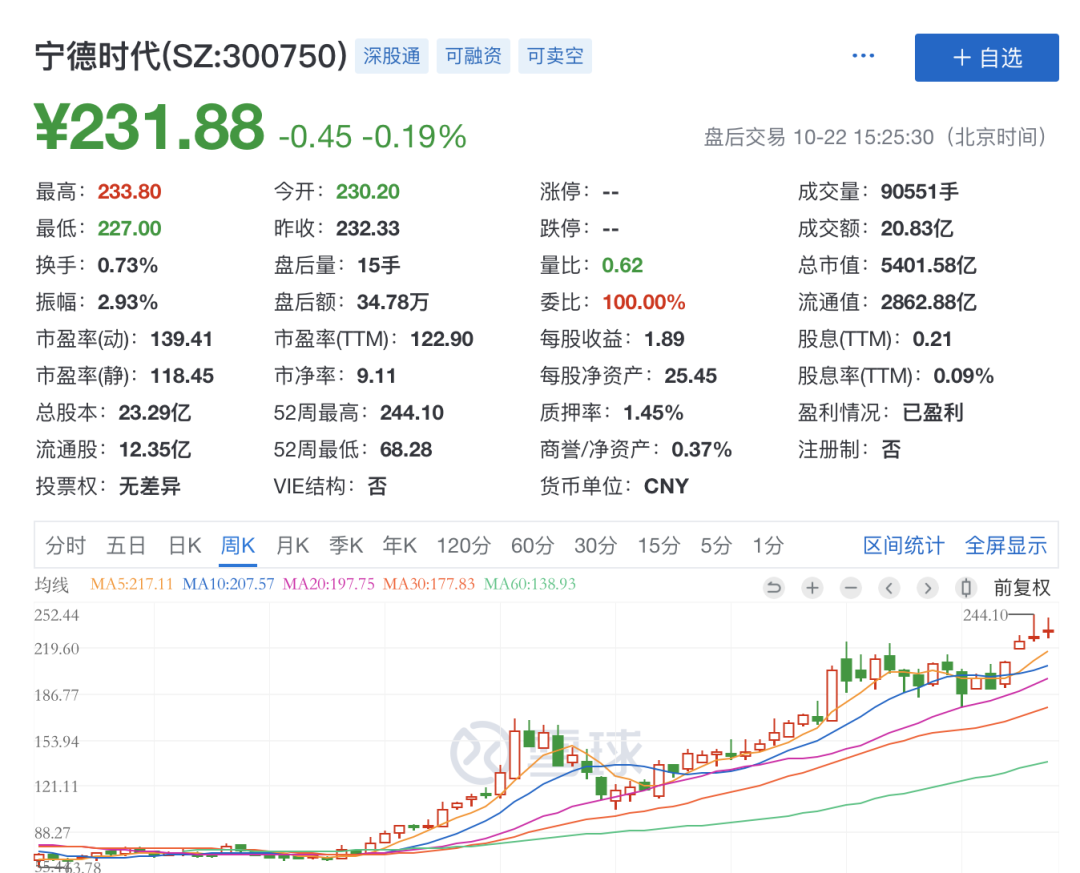This screenshot has width=1080, height=873.
Task: Zoom out chart with minus icon
Action: 851,588
